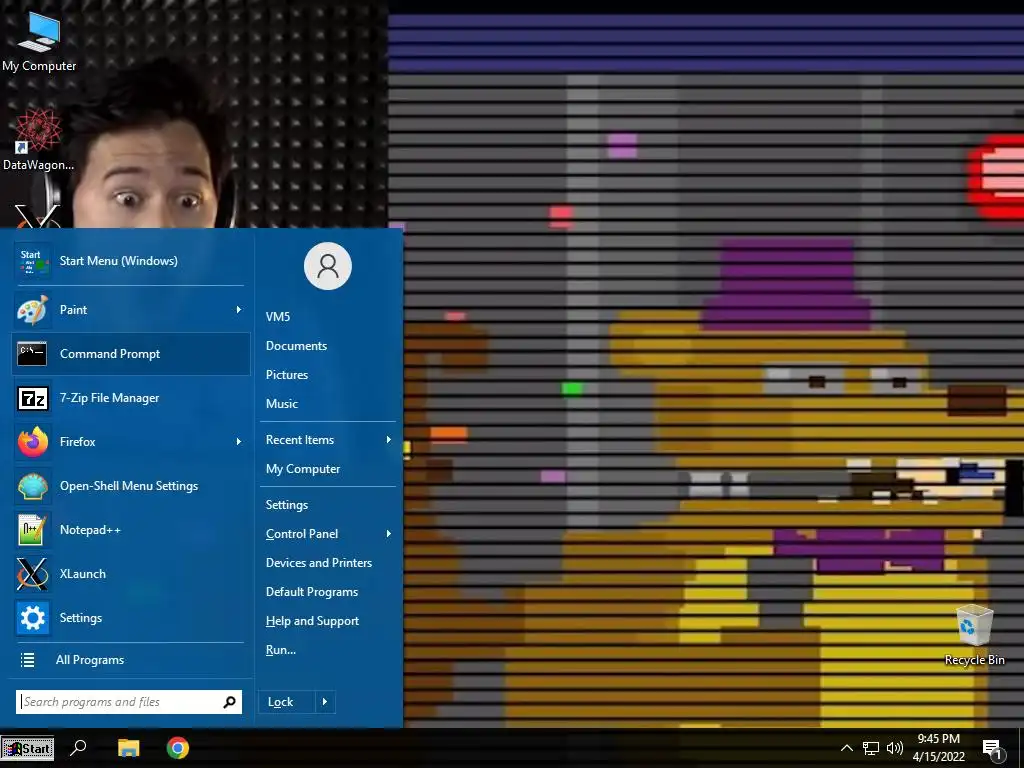Image resolution: width=1024 pixels, height=768 pixels.
Task: Open Devices and Printers
Action: 319,563
